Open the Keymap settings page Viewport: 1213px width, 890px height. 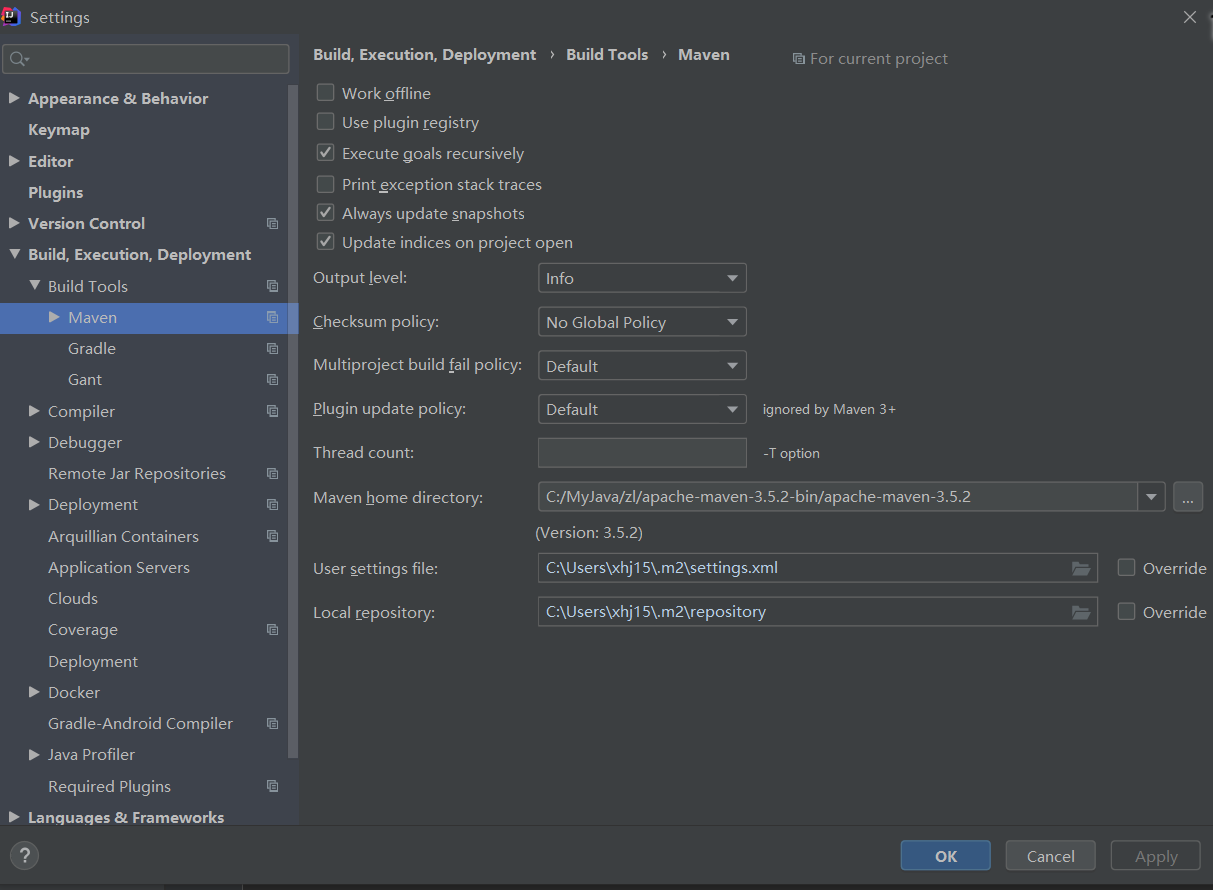[x=59, y=130]
